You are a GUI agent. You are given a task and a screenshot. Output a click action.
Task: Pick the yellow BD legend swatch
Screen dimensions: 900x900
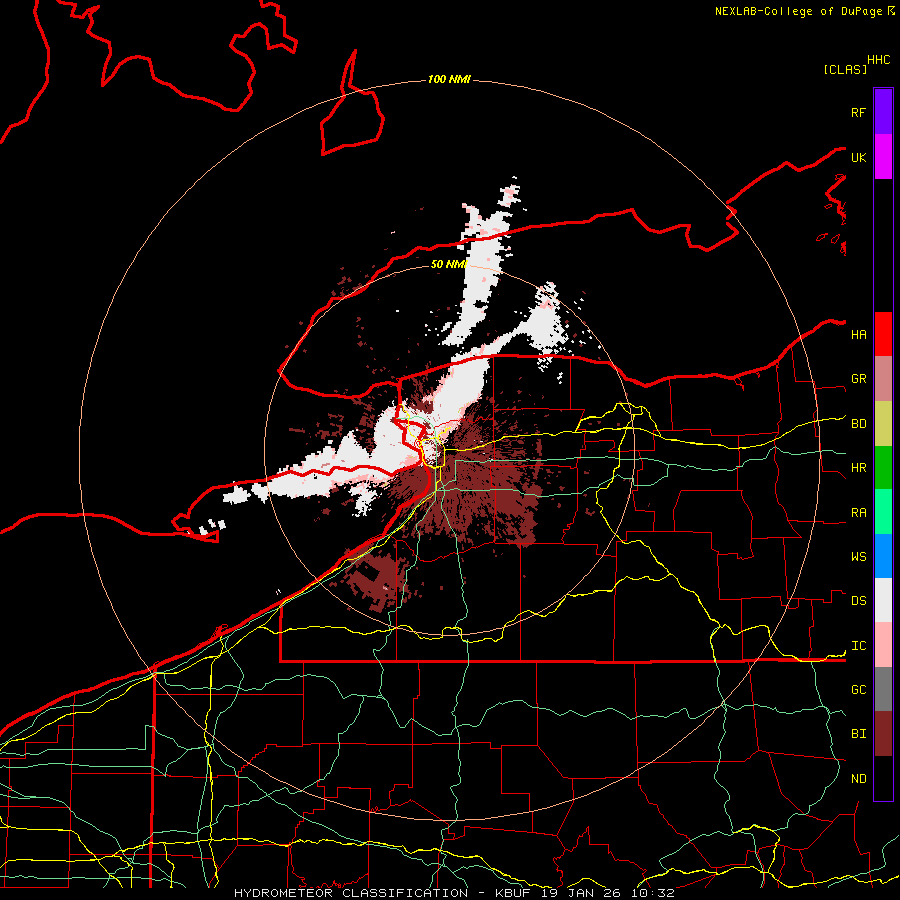[x=883, y=423]
